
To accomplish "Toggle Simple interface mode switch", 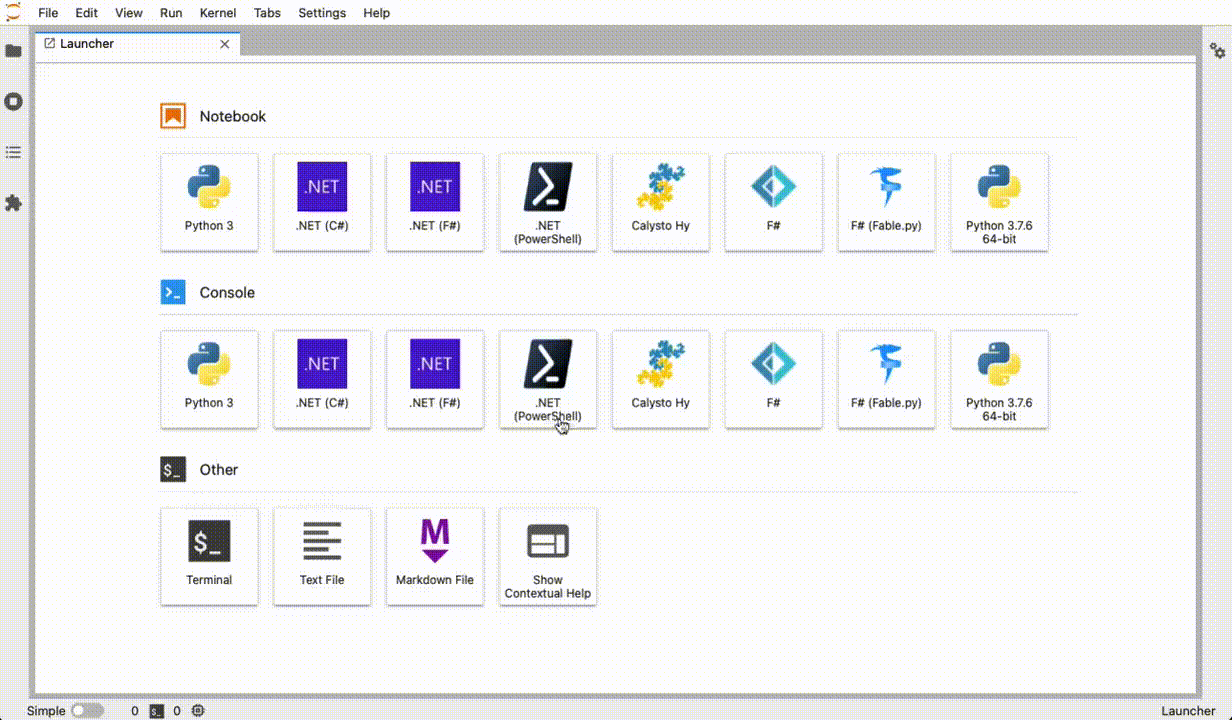I will coord(87,711).
